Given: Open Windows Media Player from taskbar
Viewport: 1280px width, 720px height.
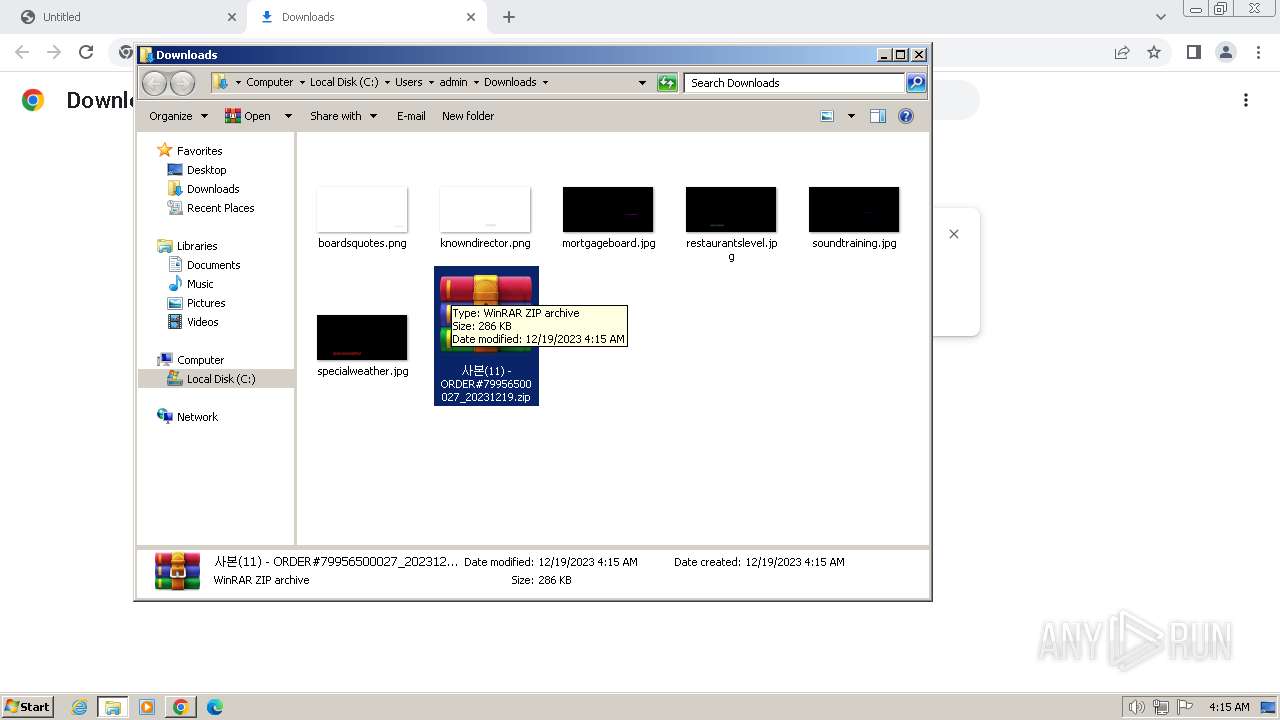Looking at the screenshot, I should click(x=147, y=707).
